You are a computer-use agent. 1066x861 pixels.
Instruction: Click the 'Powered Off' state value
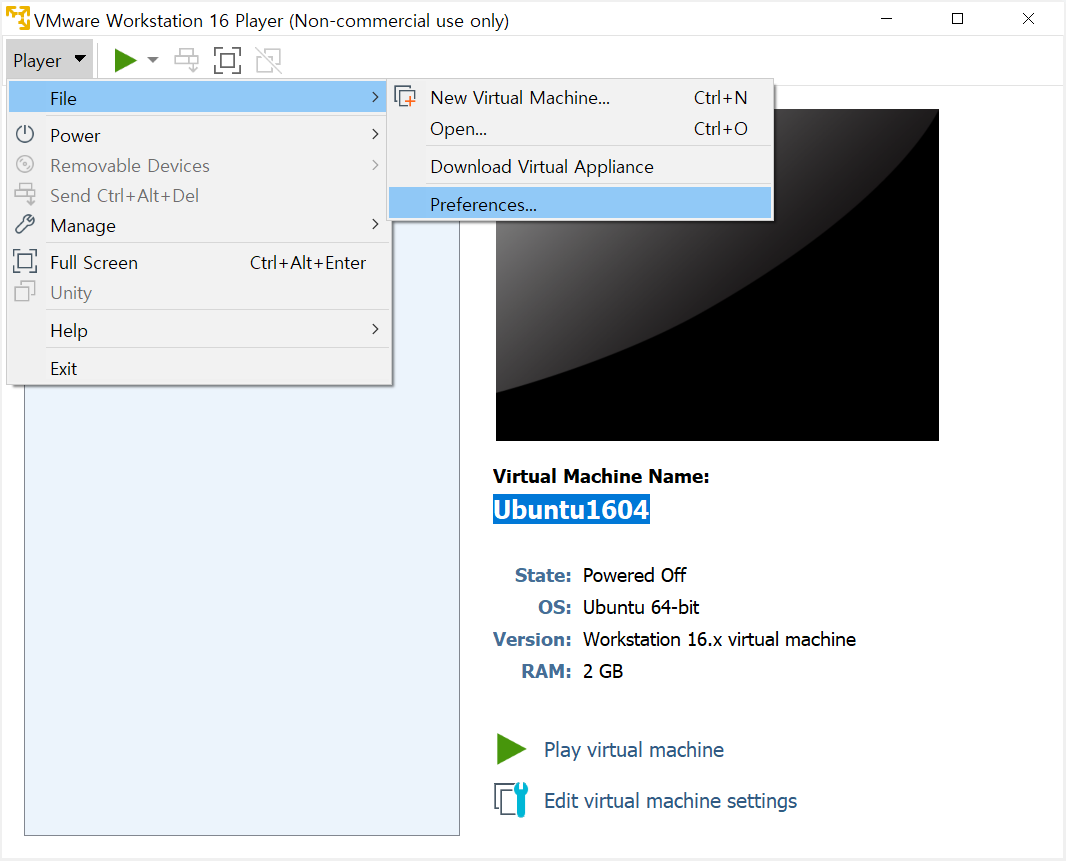pyautogui.click(x=634, y=575)
